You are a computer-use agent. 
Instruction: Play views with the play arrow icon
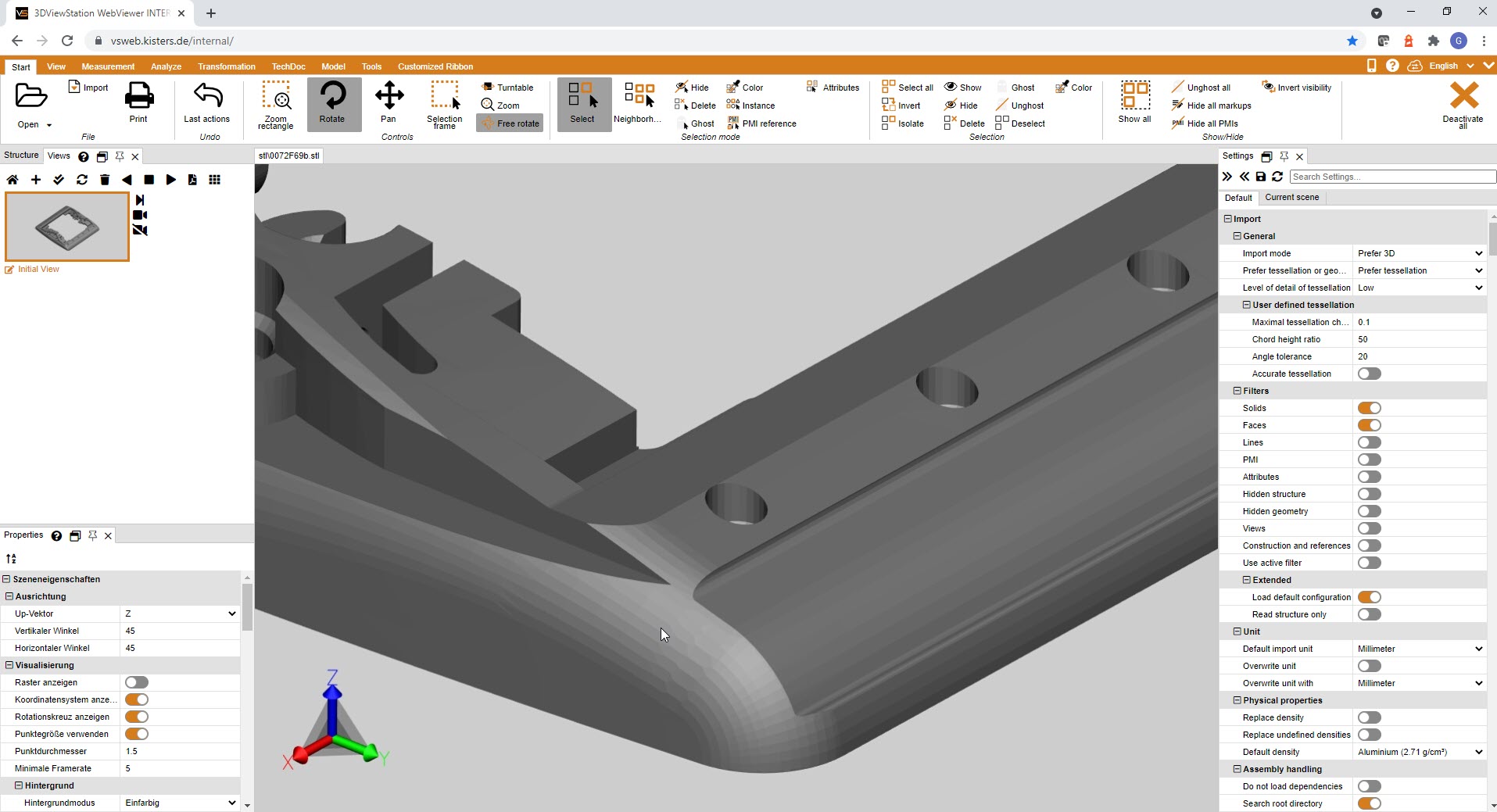coord(170,180)
